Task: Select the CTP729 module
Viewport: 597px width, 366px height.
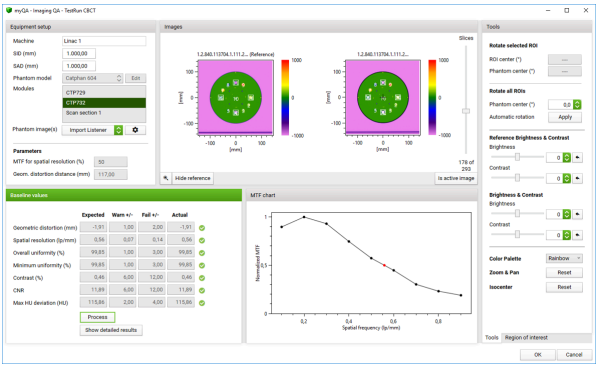Action: point(104,93)
